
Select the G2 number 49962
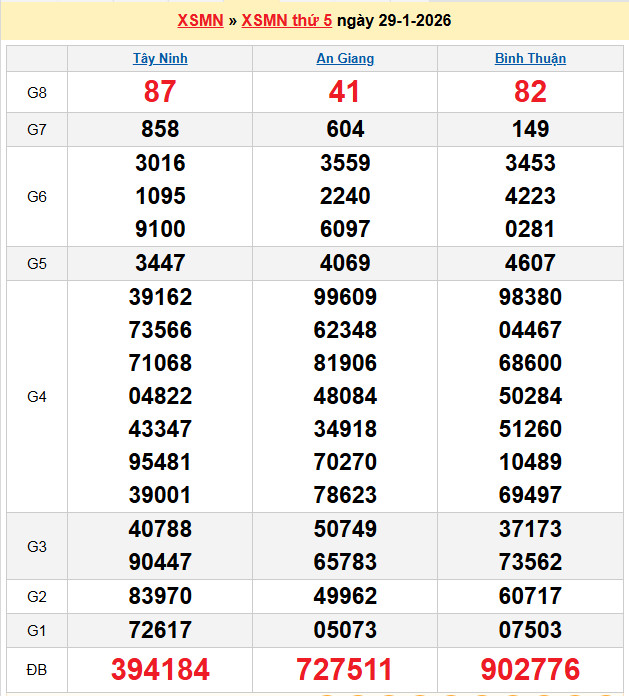(345, 597)
